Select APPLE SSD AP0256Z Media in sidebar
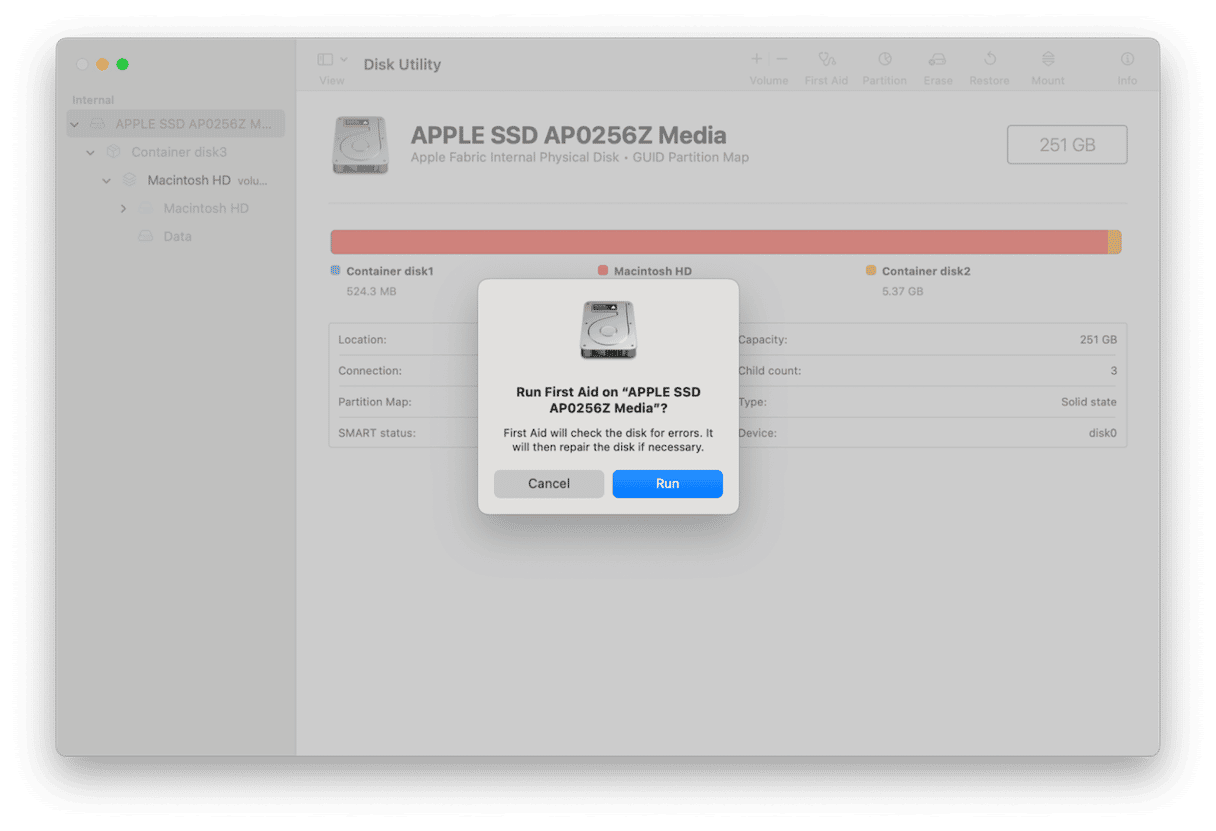The width and height of the screenshot is (1216, 831). [x=176, y=124]
